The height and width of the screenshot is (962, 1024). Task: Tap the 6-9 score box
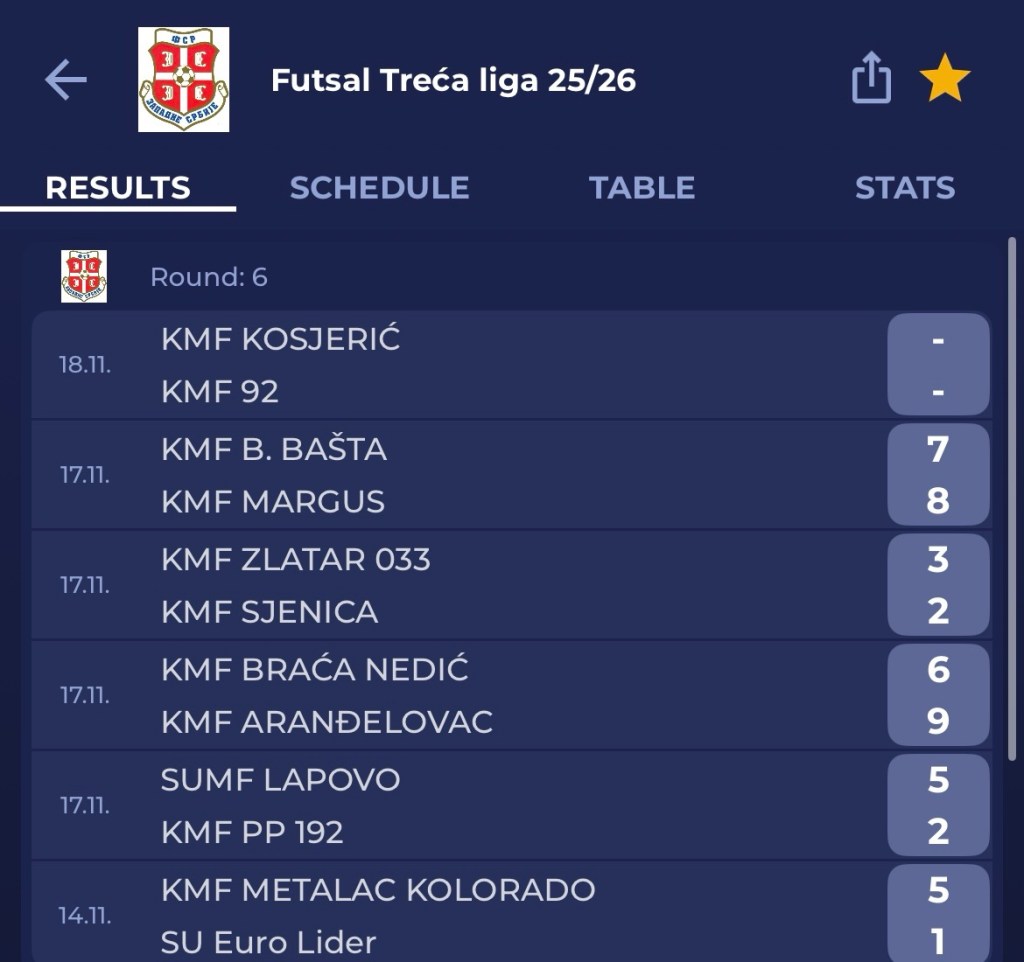937,695
